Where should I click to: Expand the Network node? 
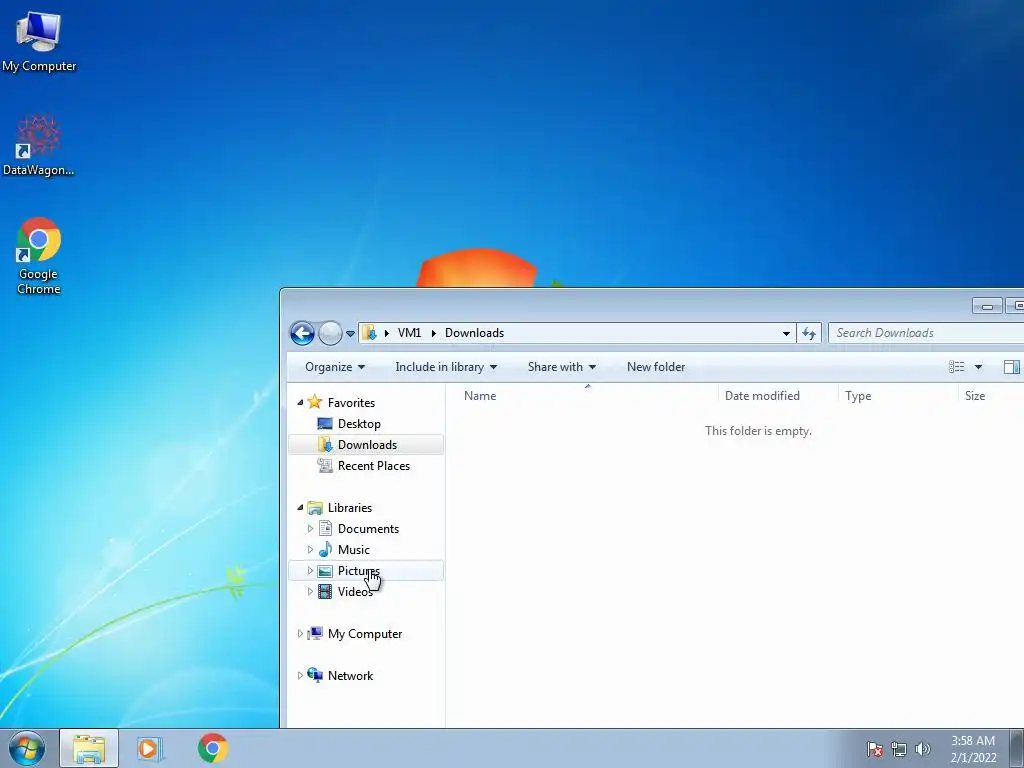tap(300, 675)
